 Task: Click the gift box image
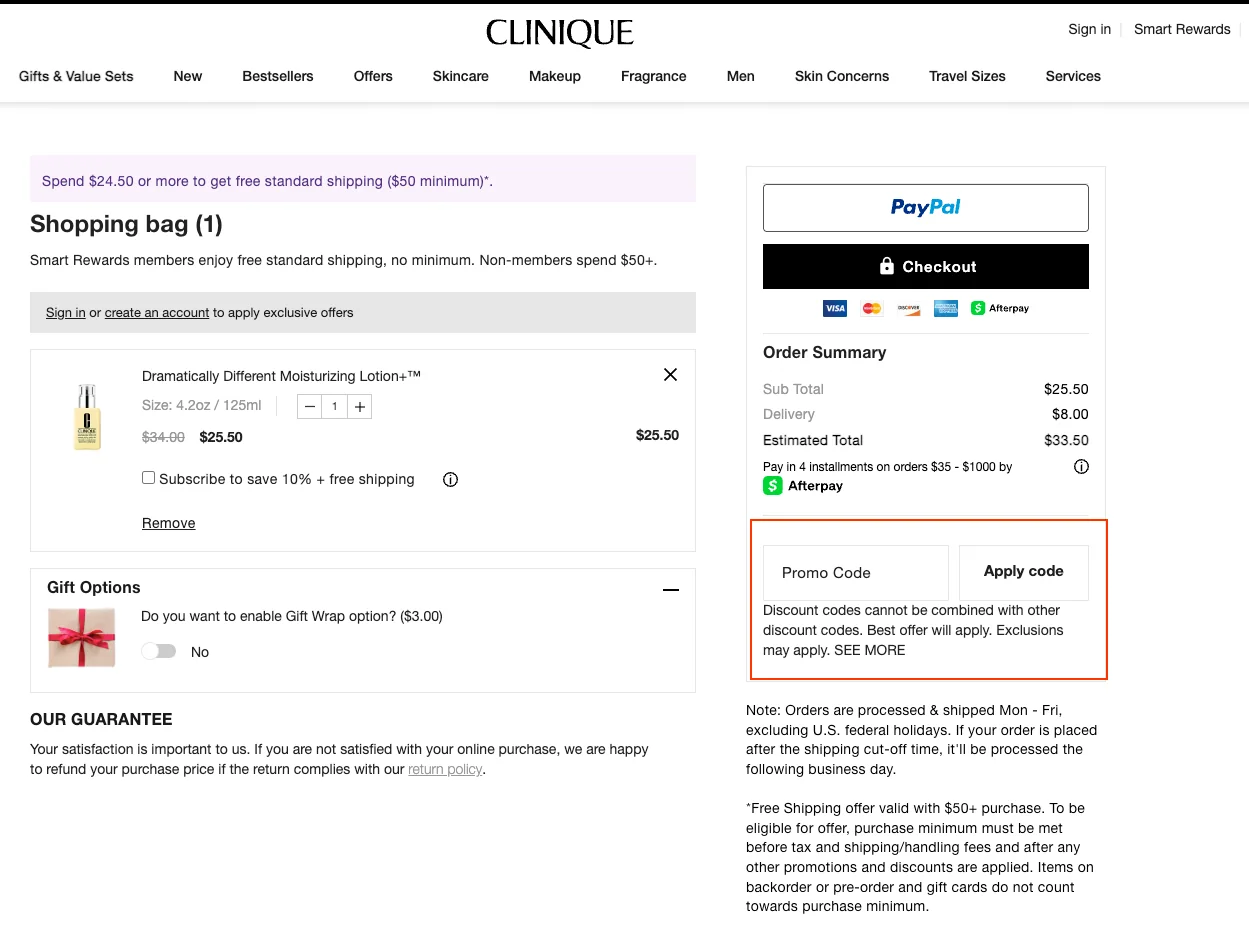[x=82, y=637]
